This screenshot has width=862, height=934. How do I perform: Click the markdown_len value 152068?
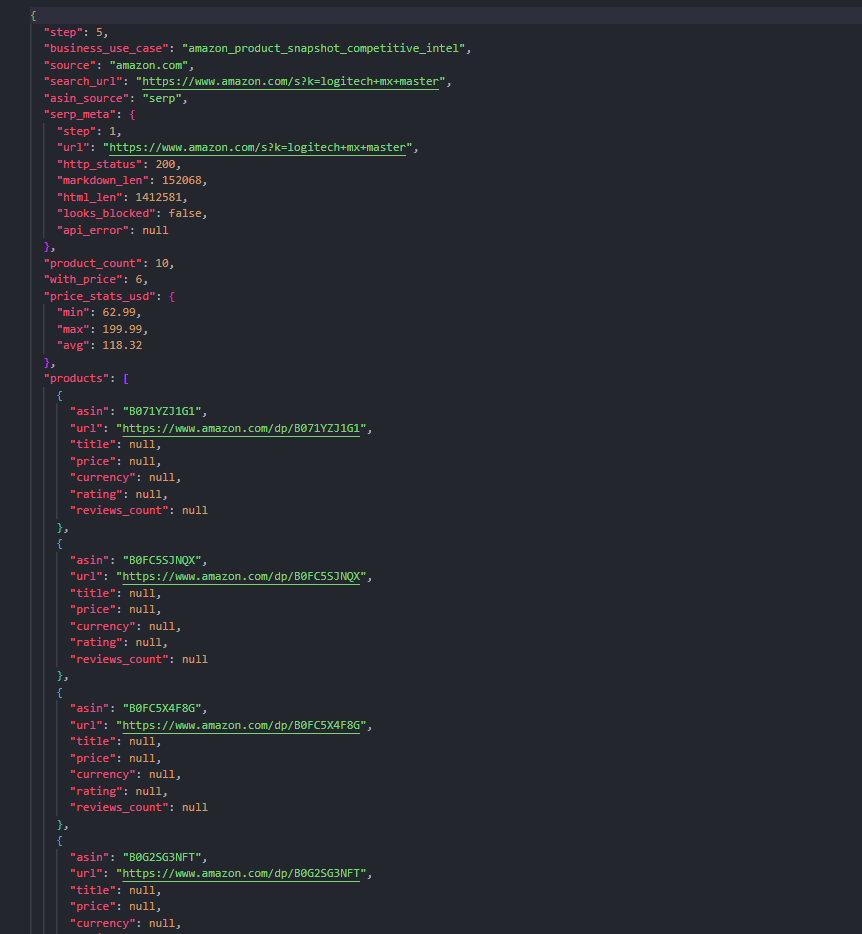[182, 180]
